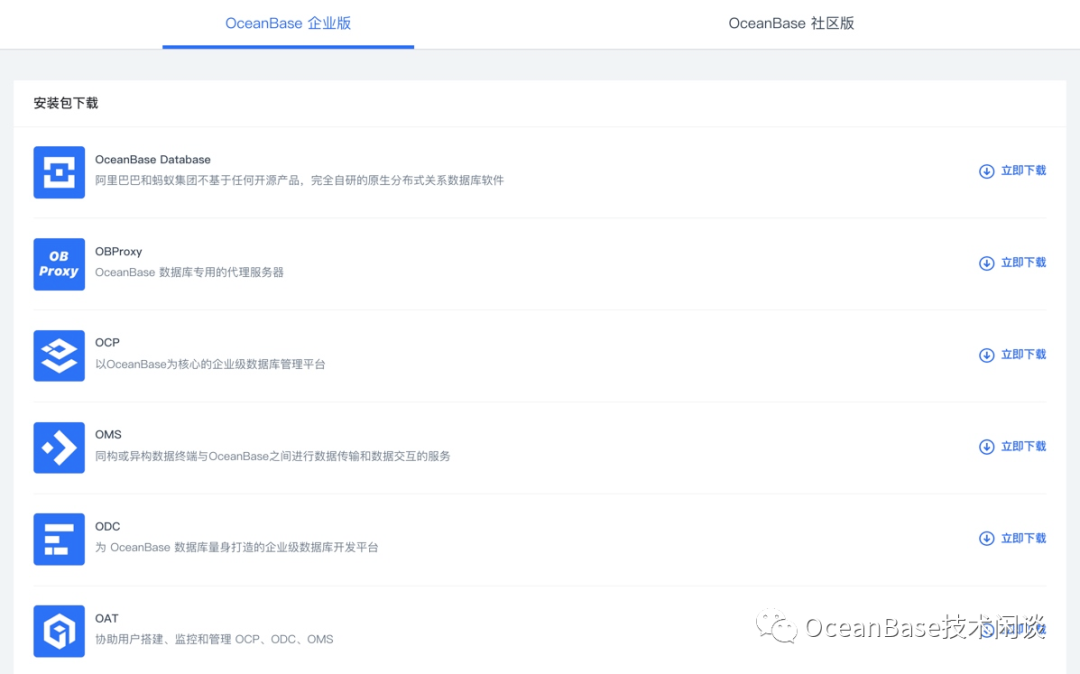The width and height of the screenshot is (1080, 674).
Task: Switch to OceanBase 企业版 tab
Action: (288, 23)
